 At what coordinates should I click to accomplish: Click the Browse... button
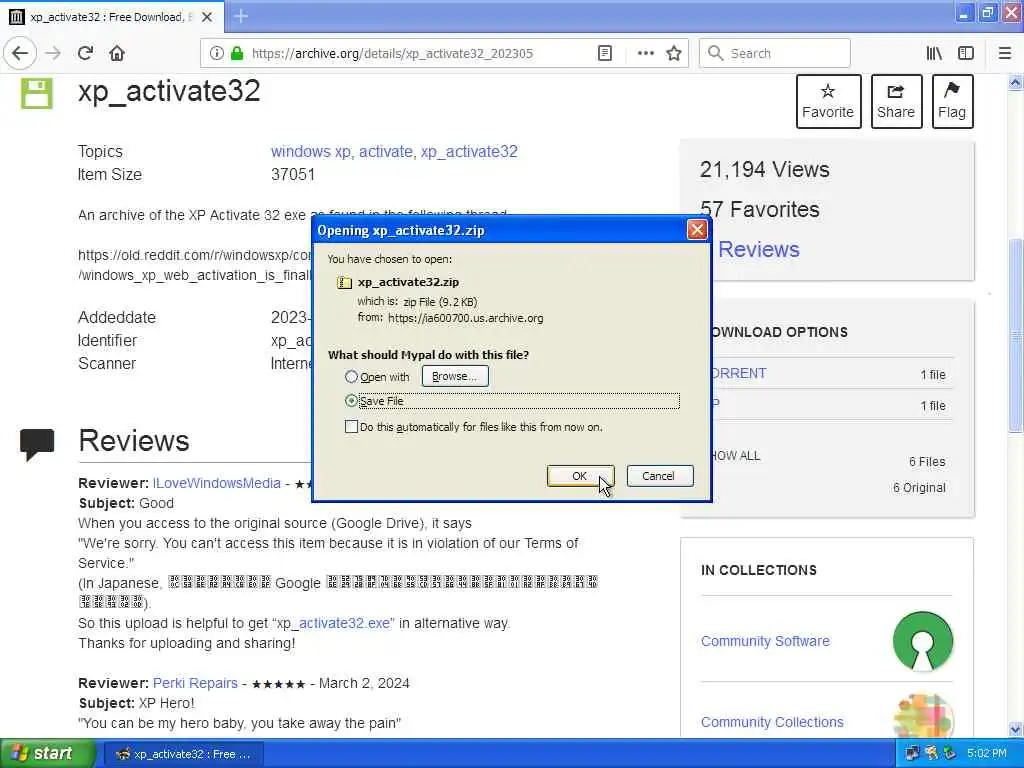tap(455, 376)
